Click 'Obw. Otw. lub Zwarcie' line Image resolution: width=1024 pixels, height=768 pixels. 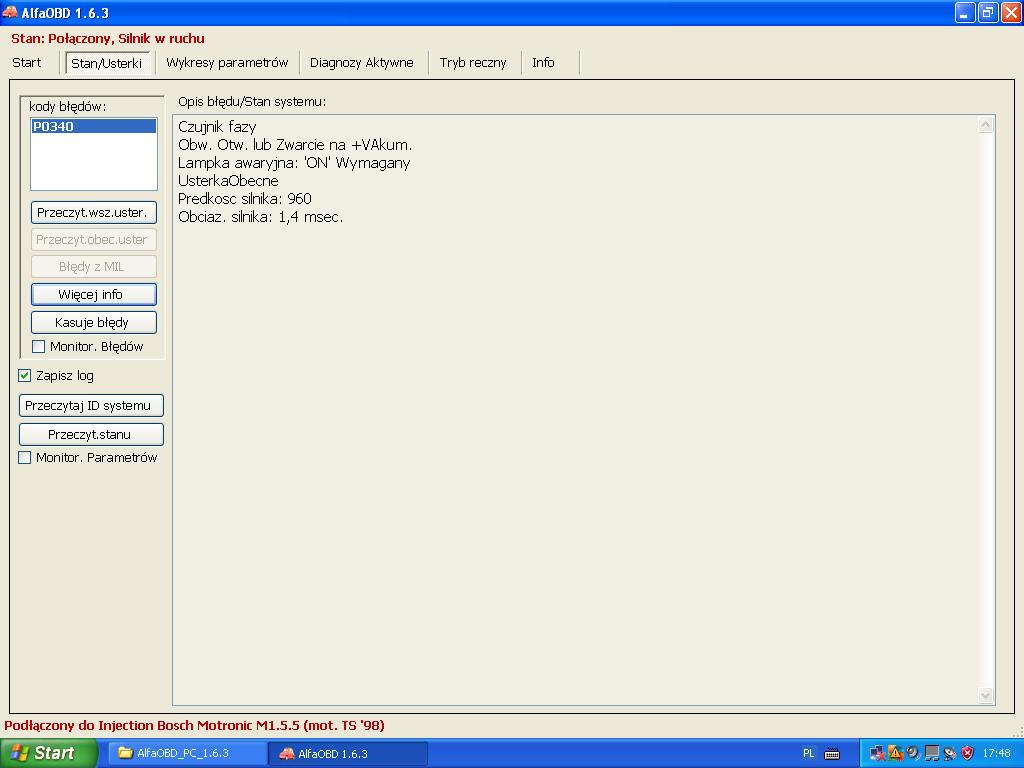coord(295,145)
